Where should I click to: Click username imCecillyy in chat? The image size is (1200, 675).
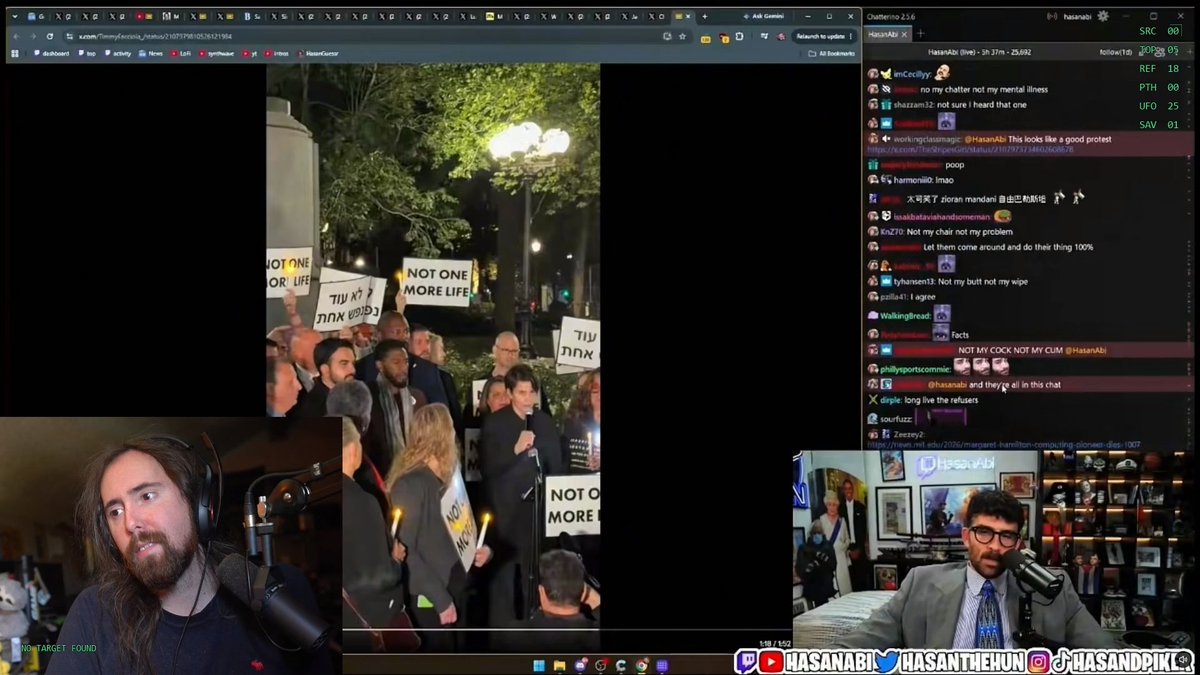click(911, 74)
